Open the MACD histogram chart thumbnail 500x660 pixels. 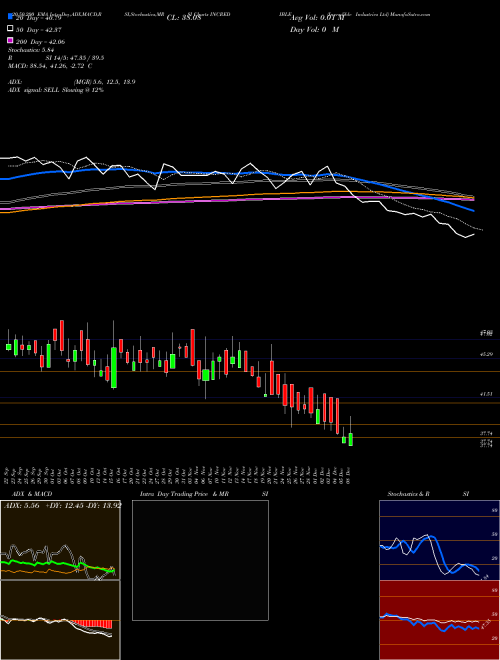[60, 620]
